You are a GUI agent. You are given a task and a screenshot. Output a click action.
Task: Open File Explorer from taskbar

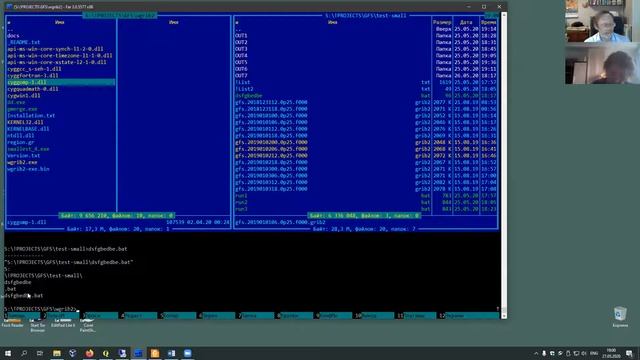(57, 353)
